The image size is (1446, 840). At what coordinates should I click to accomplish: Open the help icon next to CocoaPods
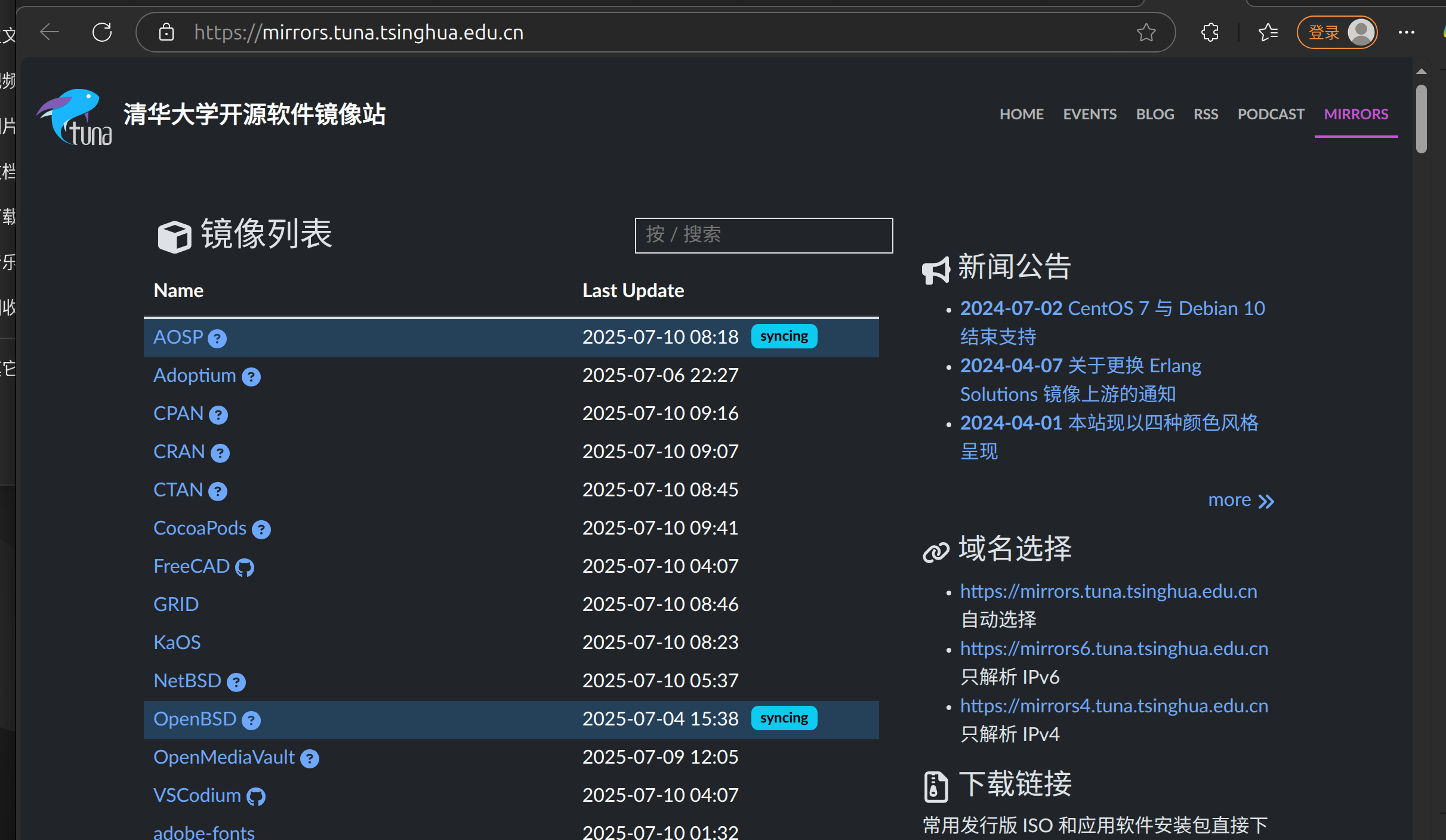point(261,530)
